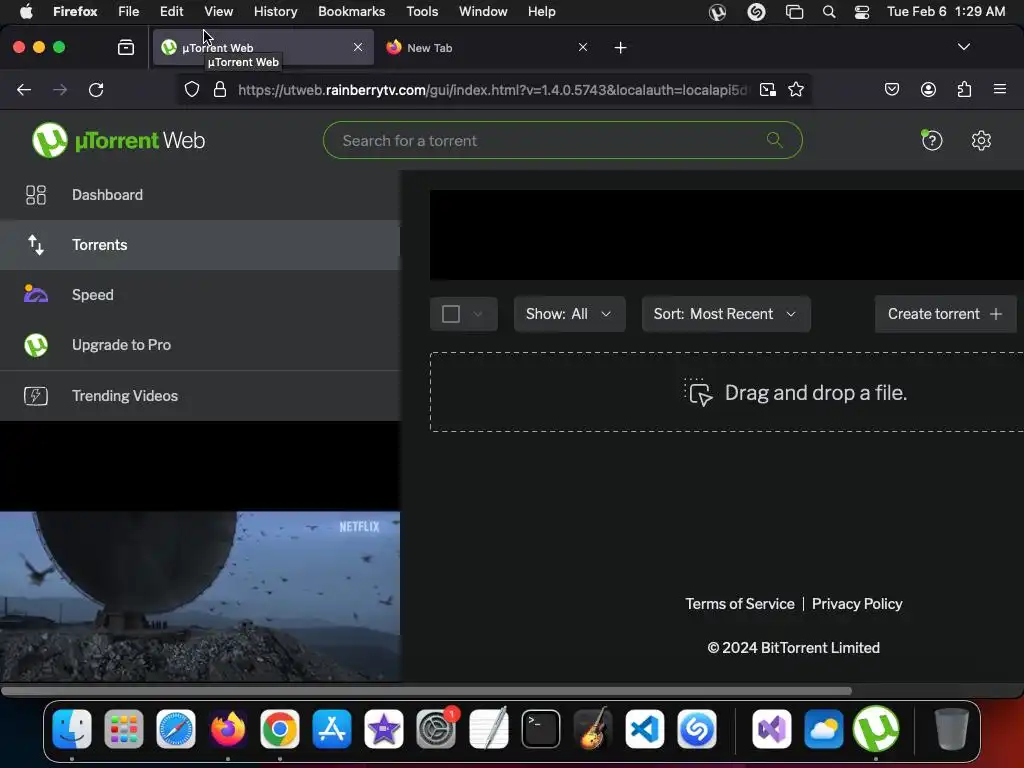Open System Settings from the dock
This screenshot has width=1024, height=768.
click(436, 729)
